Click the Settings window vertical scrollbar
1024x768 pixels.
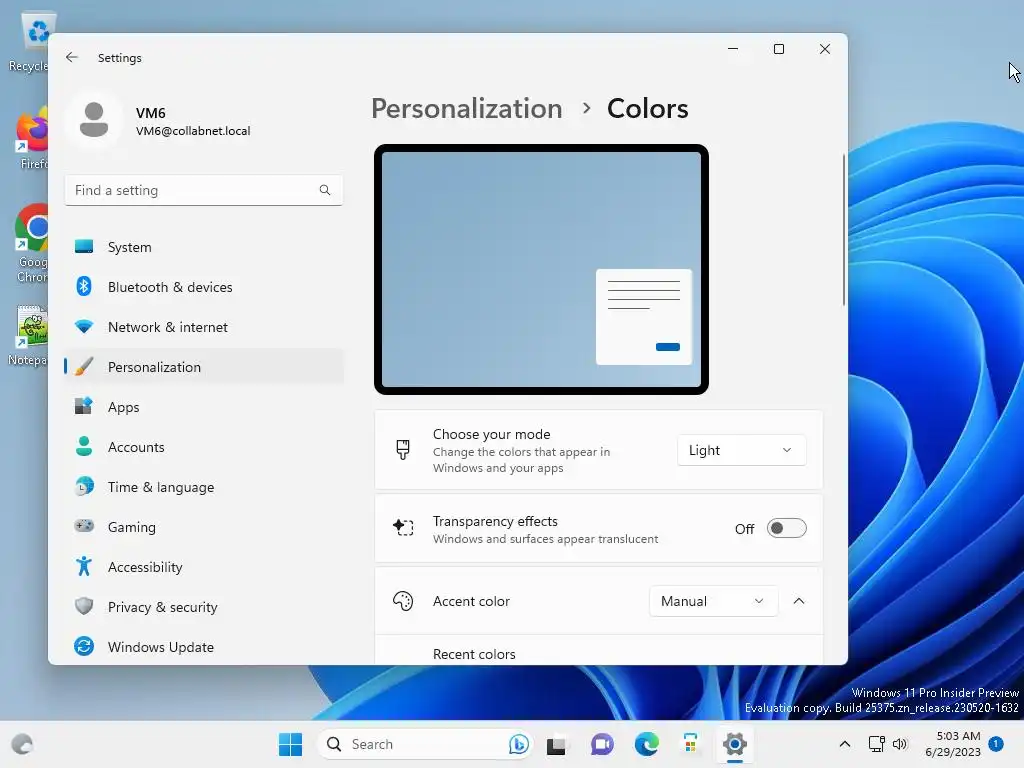(x=844, y=229)
